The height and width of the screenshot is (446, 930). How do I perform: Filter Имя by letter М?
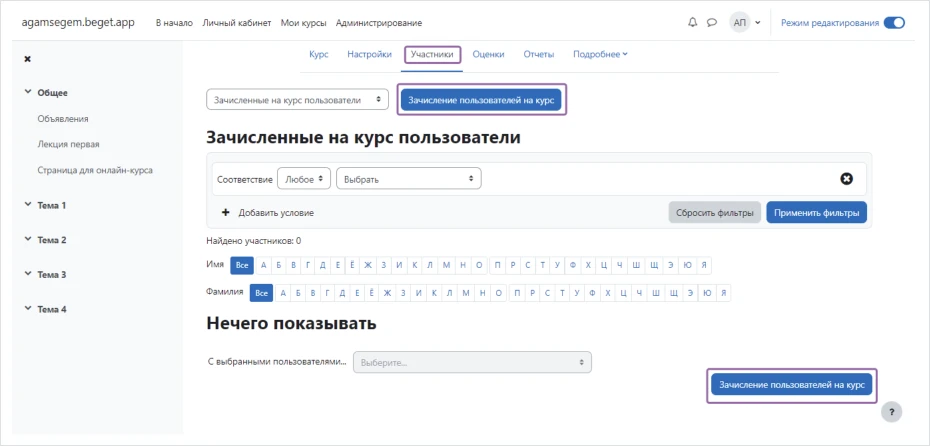(447, 266)
